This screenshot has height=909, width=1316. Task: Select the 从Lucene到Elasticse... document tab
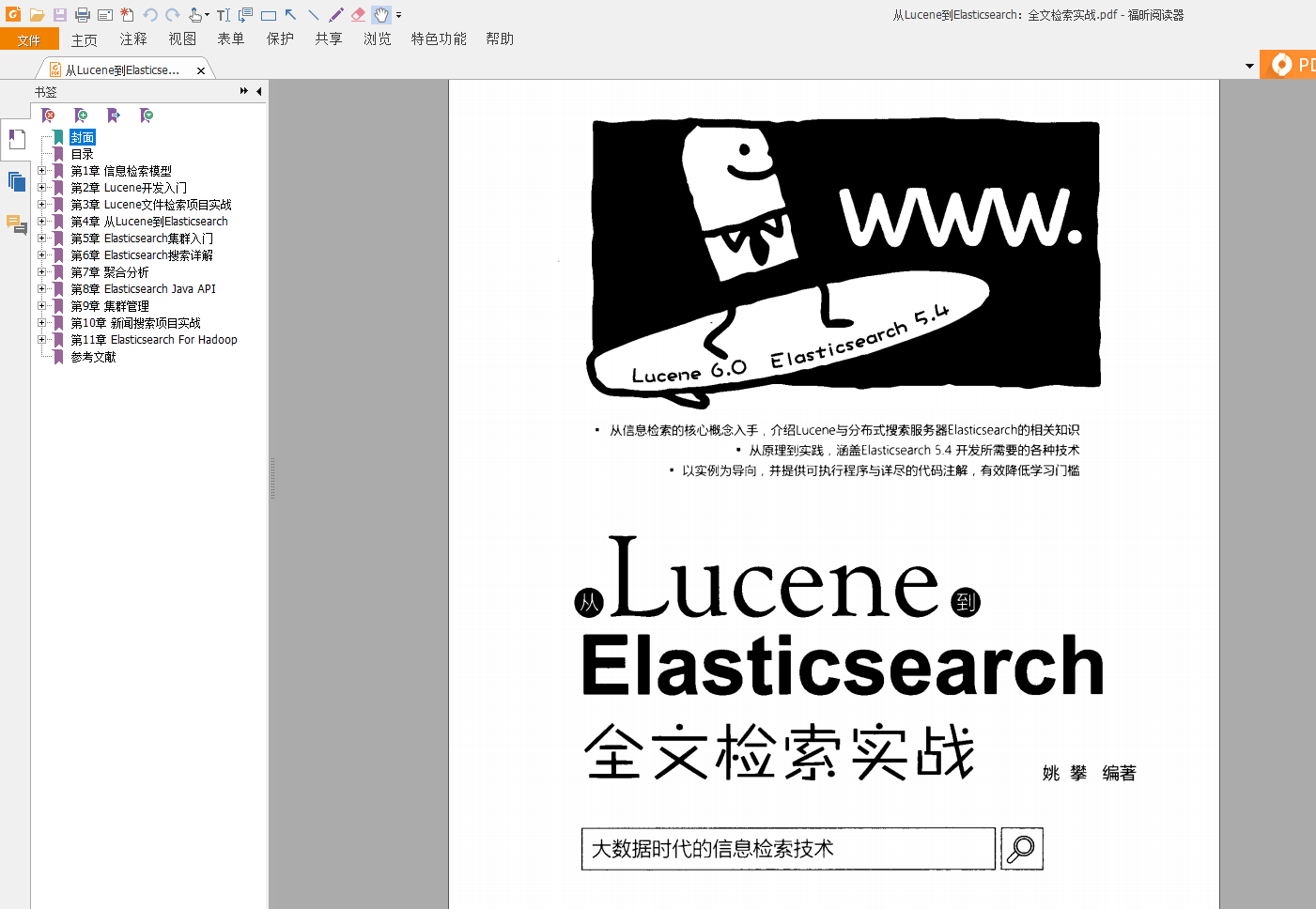click(123, 69)
